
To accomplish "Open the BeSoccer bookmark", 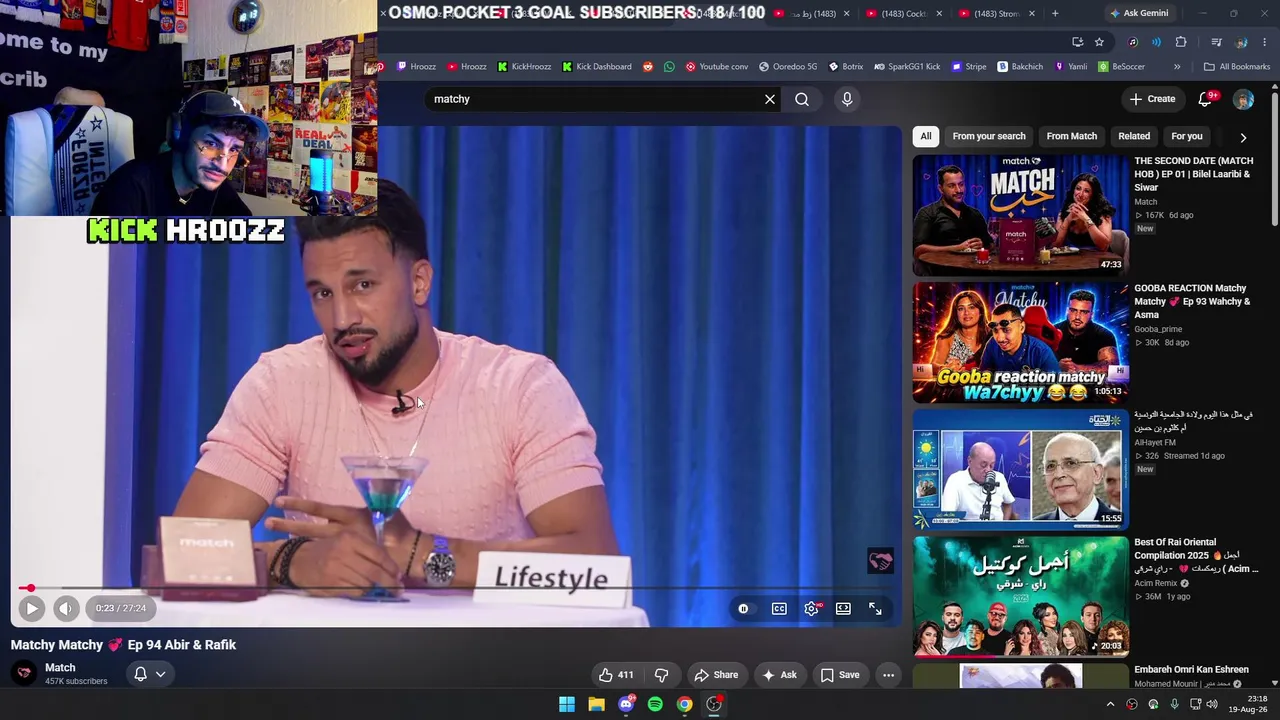I will (x=1122, y=67).
